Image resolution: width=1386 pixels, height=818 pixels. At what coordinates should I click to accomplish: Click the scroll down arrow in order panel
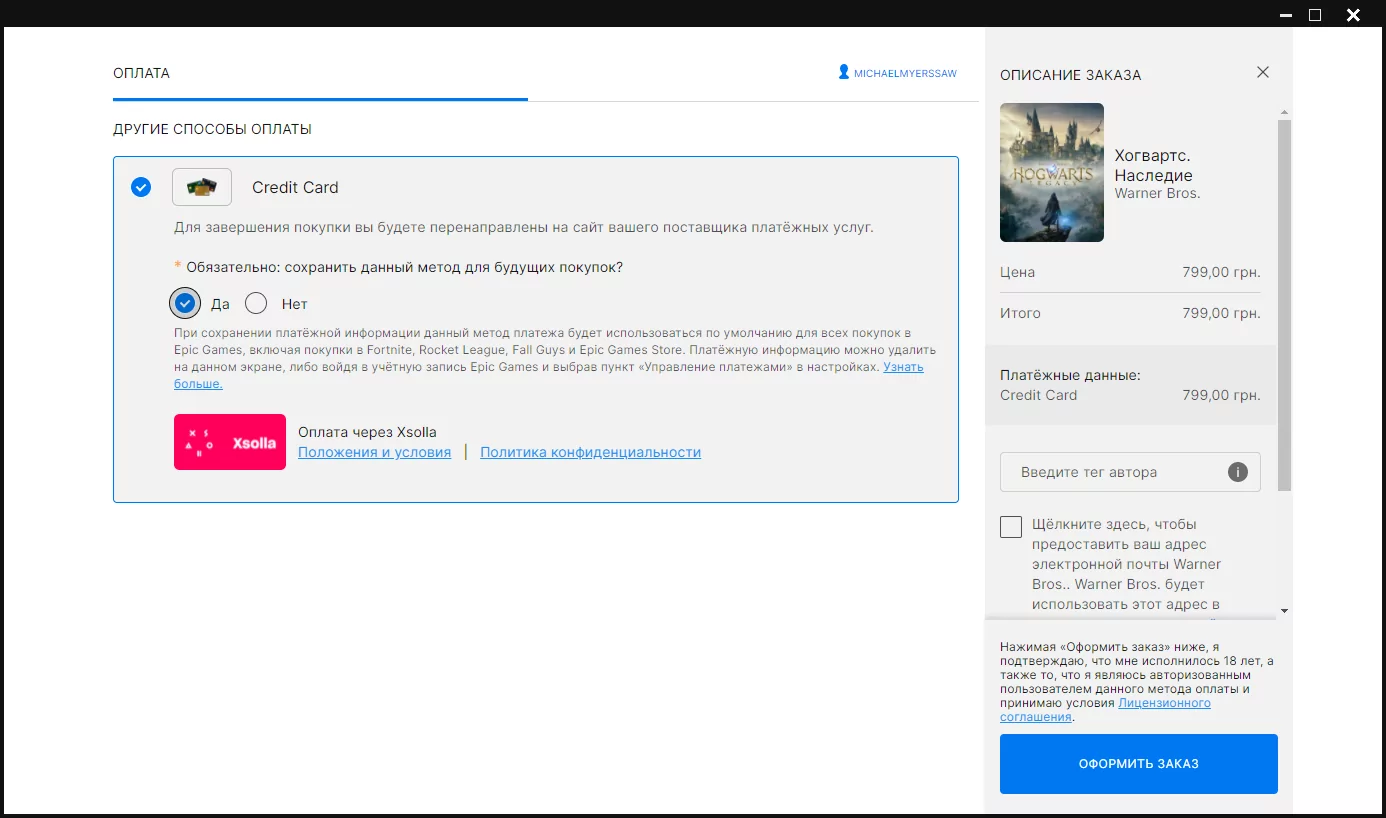(1284, 610)
